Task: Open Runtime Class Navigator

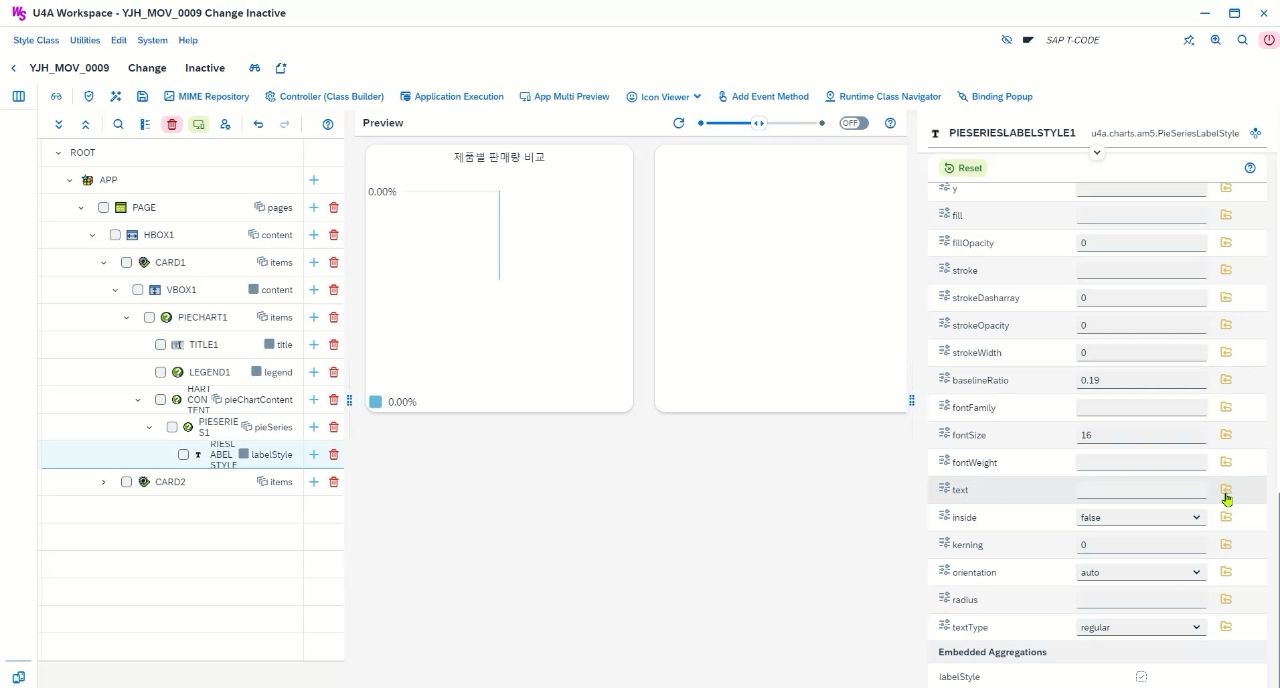Action: [x=883, y=97]
